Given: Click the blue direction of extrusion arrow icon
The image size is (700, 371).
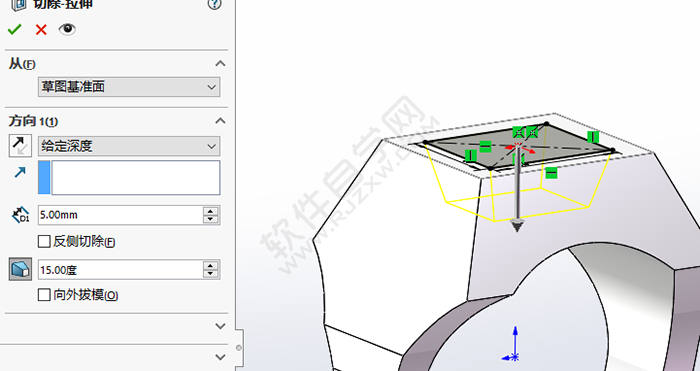Looking at the screenshot, I should point(20,172).
